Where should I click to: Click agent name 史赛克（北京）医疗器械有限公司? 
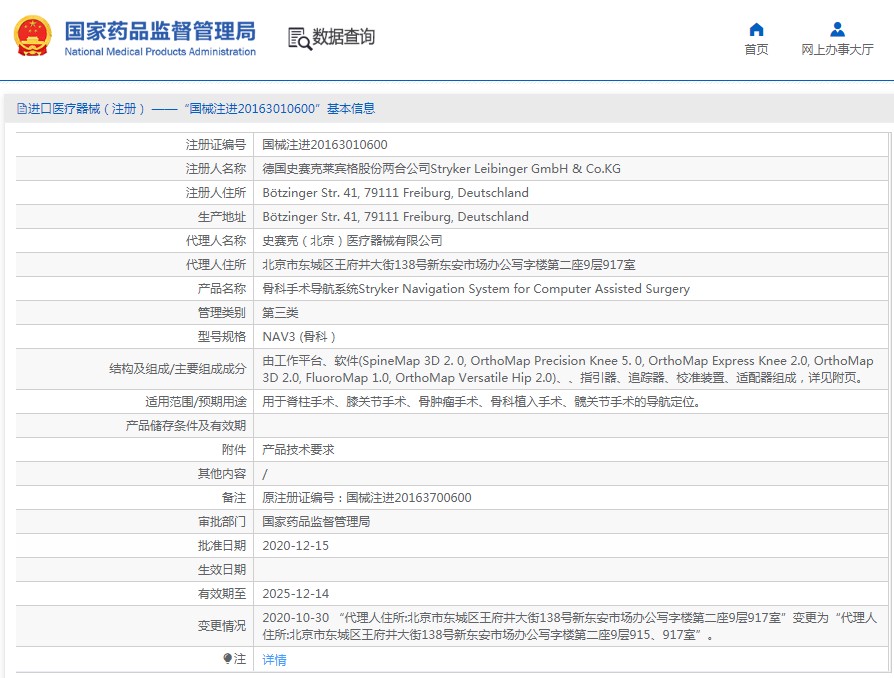(352, 241)
